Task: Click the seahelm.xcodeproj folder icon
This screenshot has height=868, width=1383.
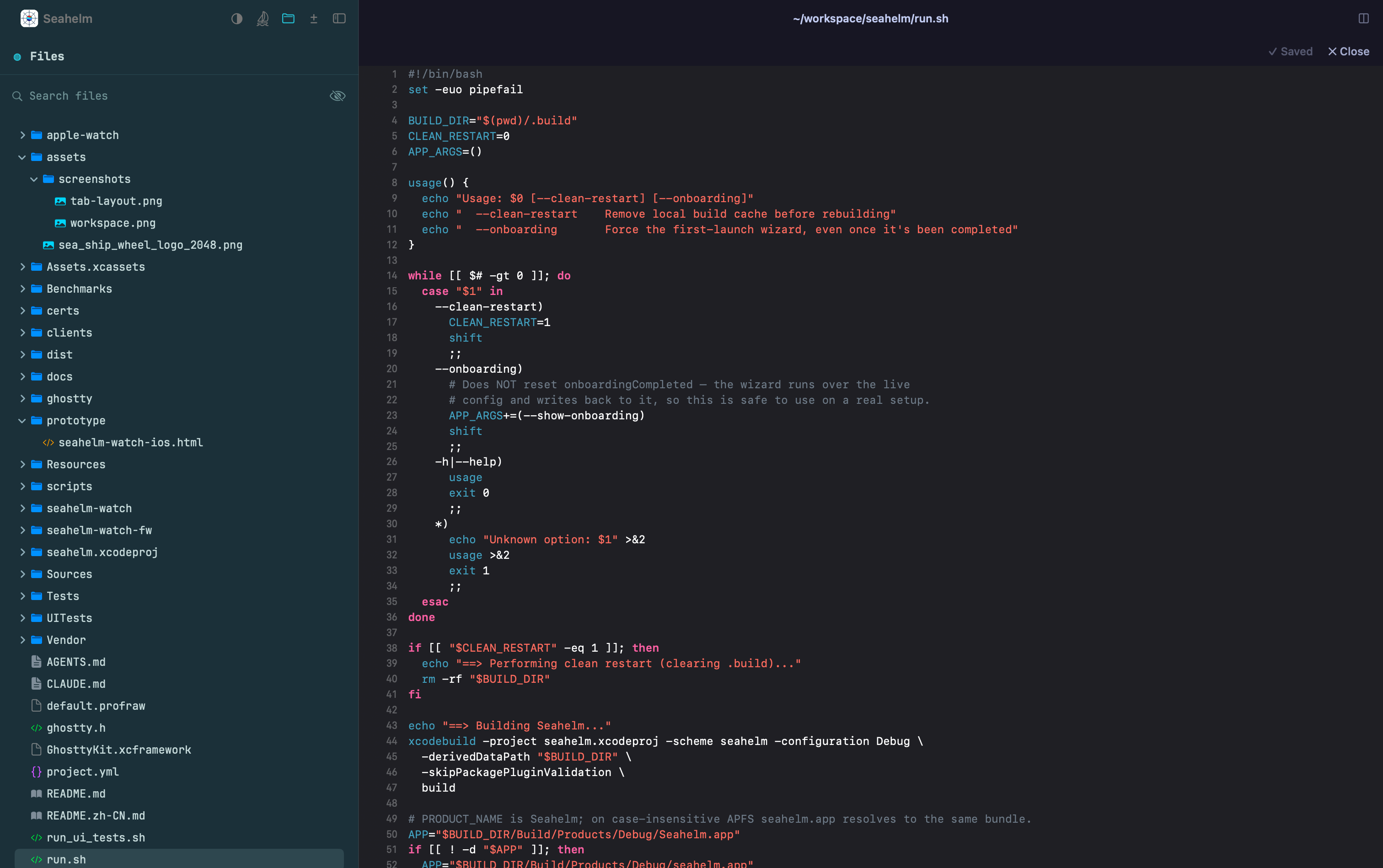Action: [37, 552]
